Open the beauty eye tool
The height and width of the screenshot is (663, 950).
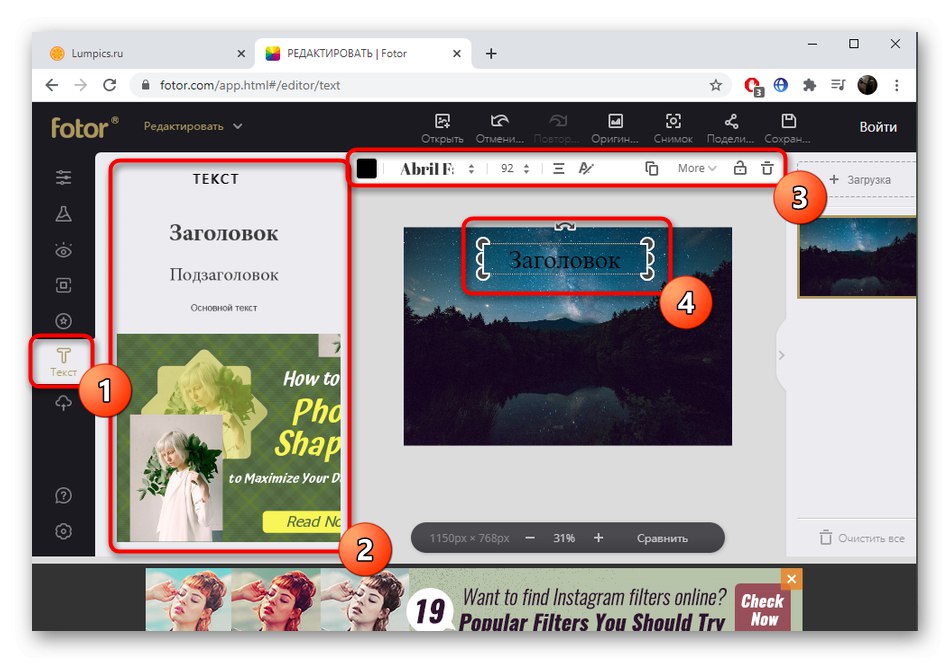point(64,250)
